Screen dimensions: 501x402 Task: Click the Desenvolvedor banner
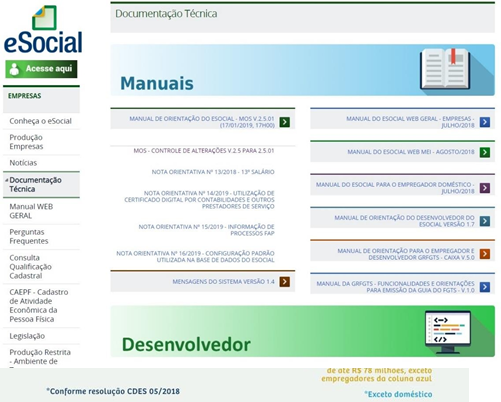tap(302, 331)
